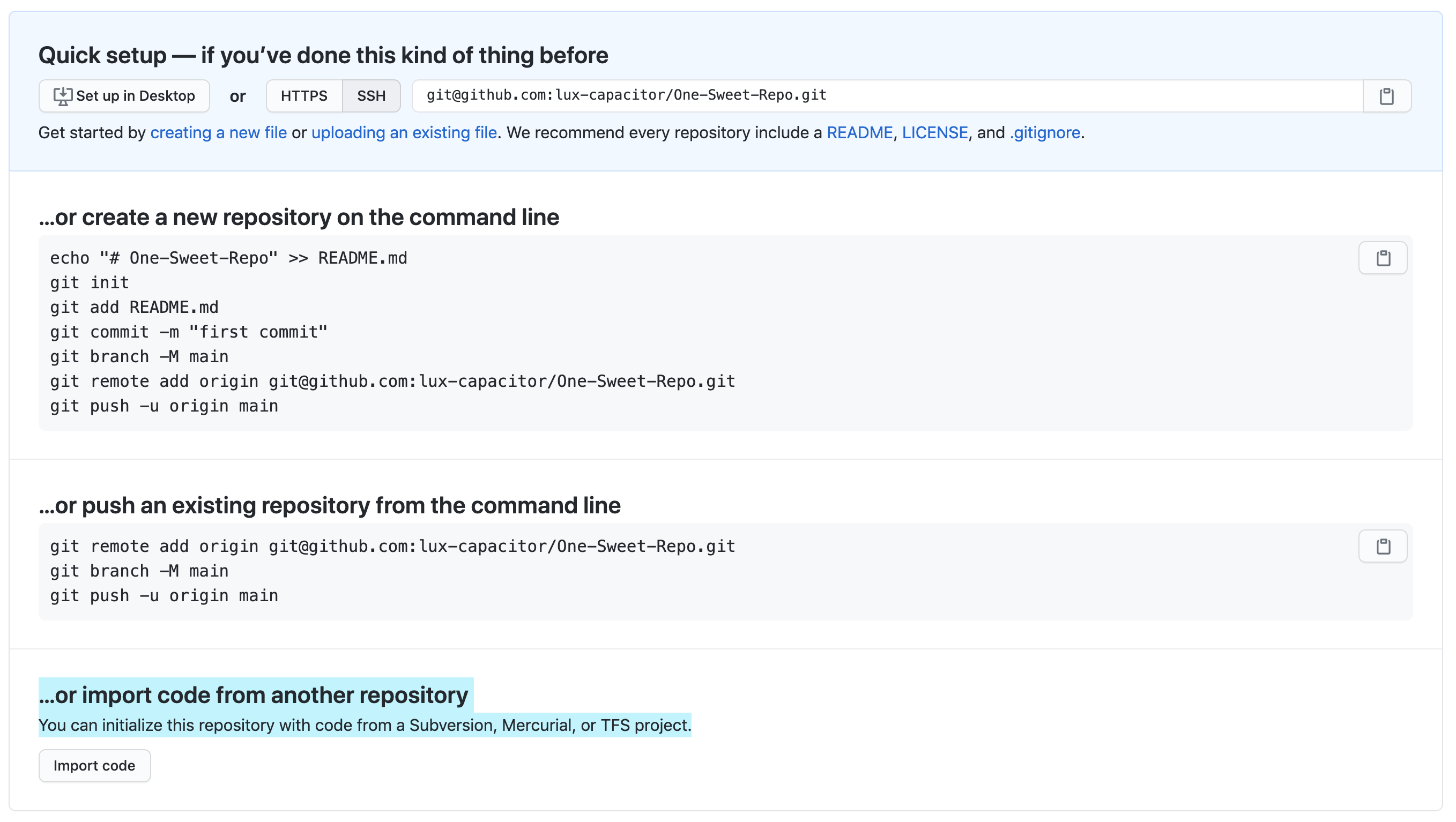Click the push an existing repository heading

coord(329,506)
